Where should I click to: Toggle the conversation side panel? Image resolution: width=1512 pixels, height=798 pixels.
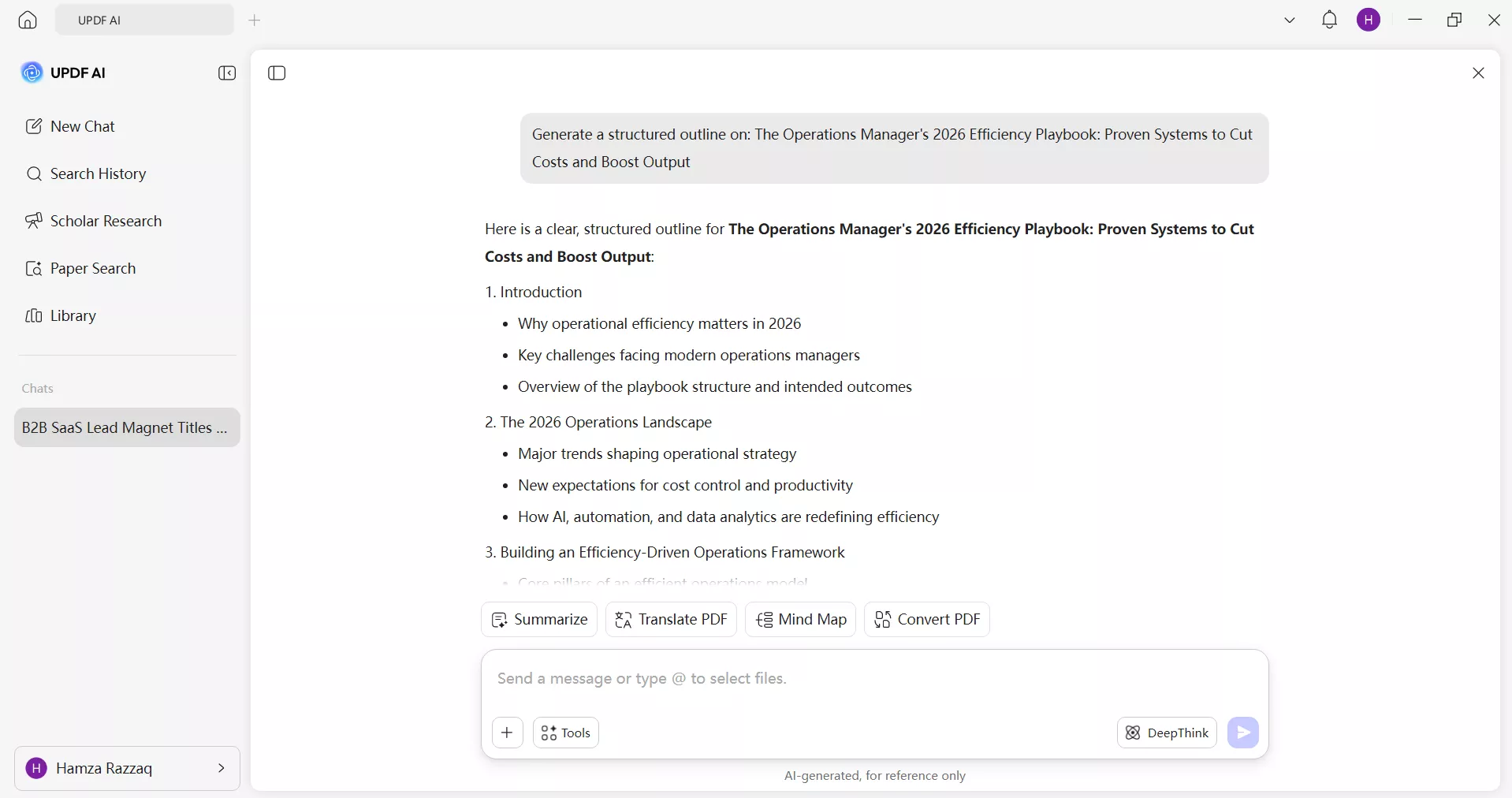click(x=276, y=73)
